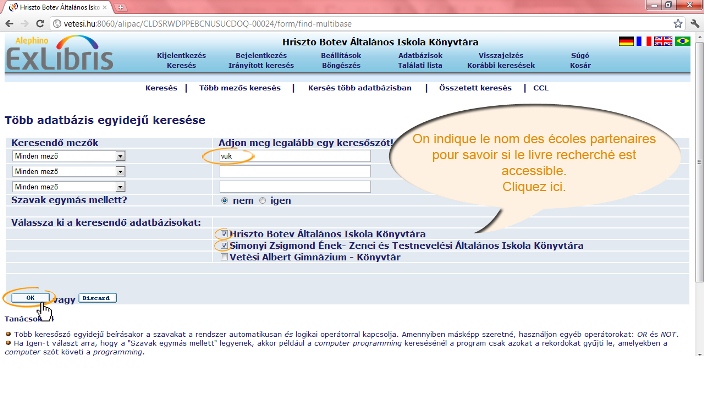The width and height of the screenshot is (704, 396).
Task: Switch language to English UK flag
Action: coord(663,41)
